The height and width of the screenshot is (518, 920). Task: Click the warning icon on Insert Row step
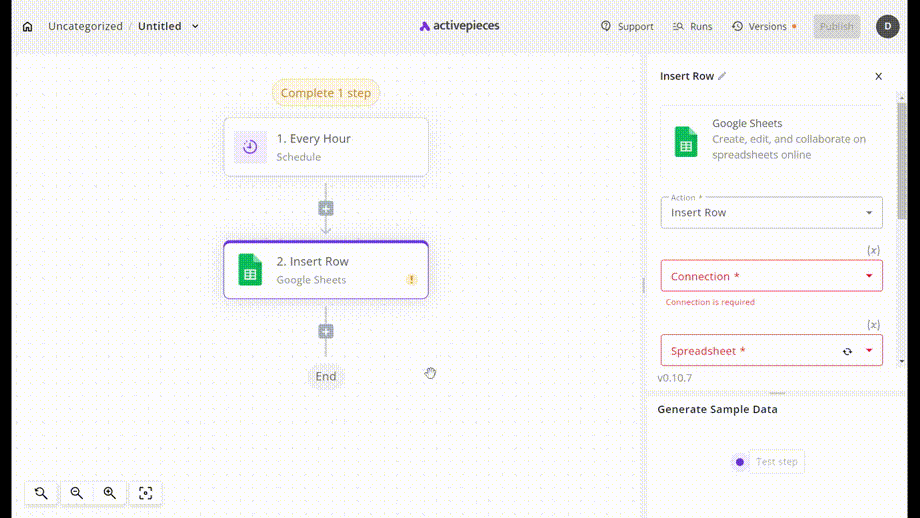click(x=411, y=279)
